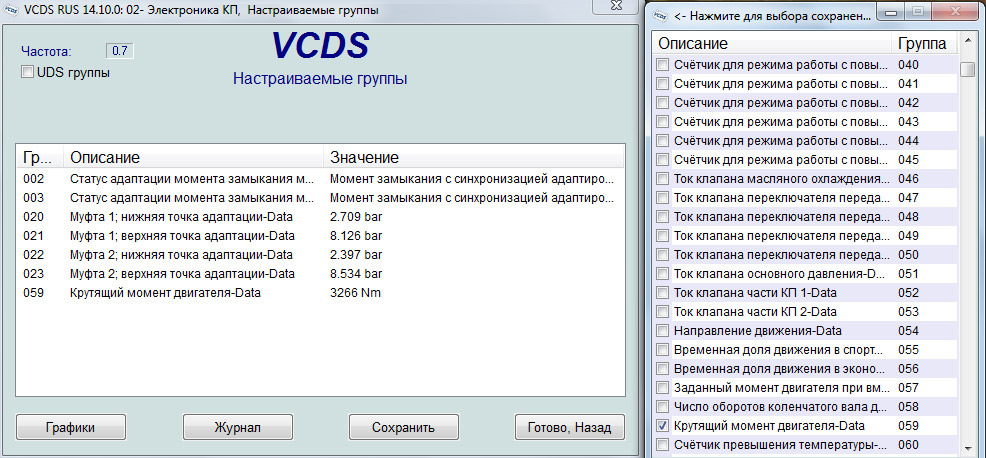Click the Частота value field 0.7

119,50
